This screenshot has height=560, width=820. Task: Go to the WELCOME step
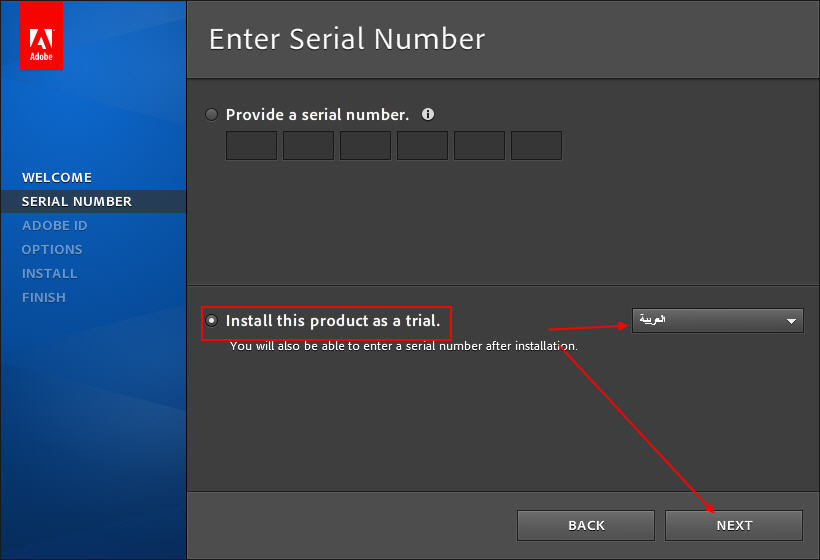tap(57, 177)
